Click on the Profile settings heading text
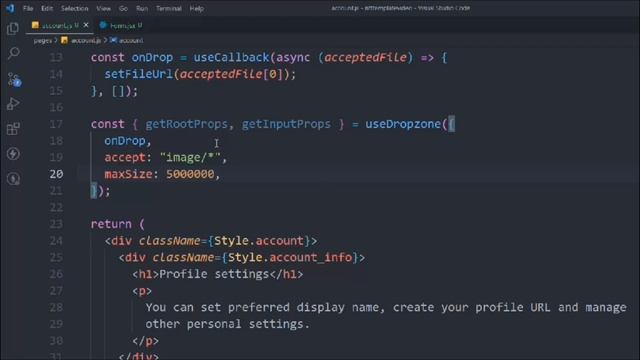This screenshot has height=360, width=640. pos(214,274)
